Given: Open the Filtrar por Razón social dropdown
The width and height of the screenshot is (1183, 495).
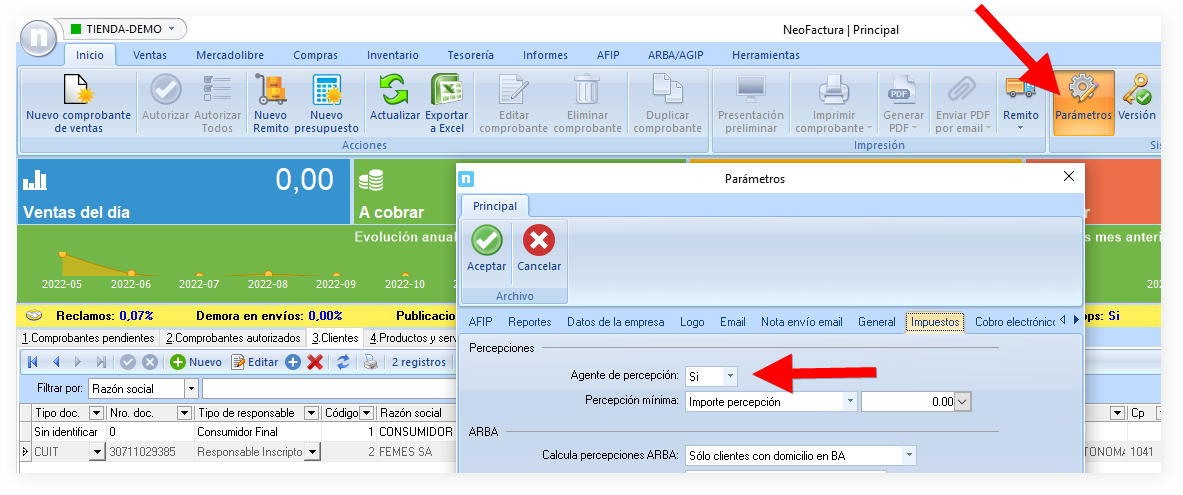Looking at the screenshot, I should [x=190, y=388].
